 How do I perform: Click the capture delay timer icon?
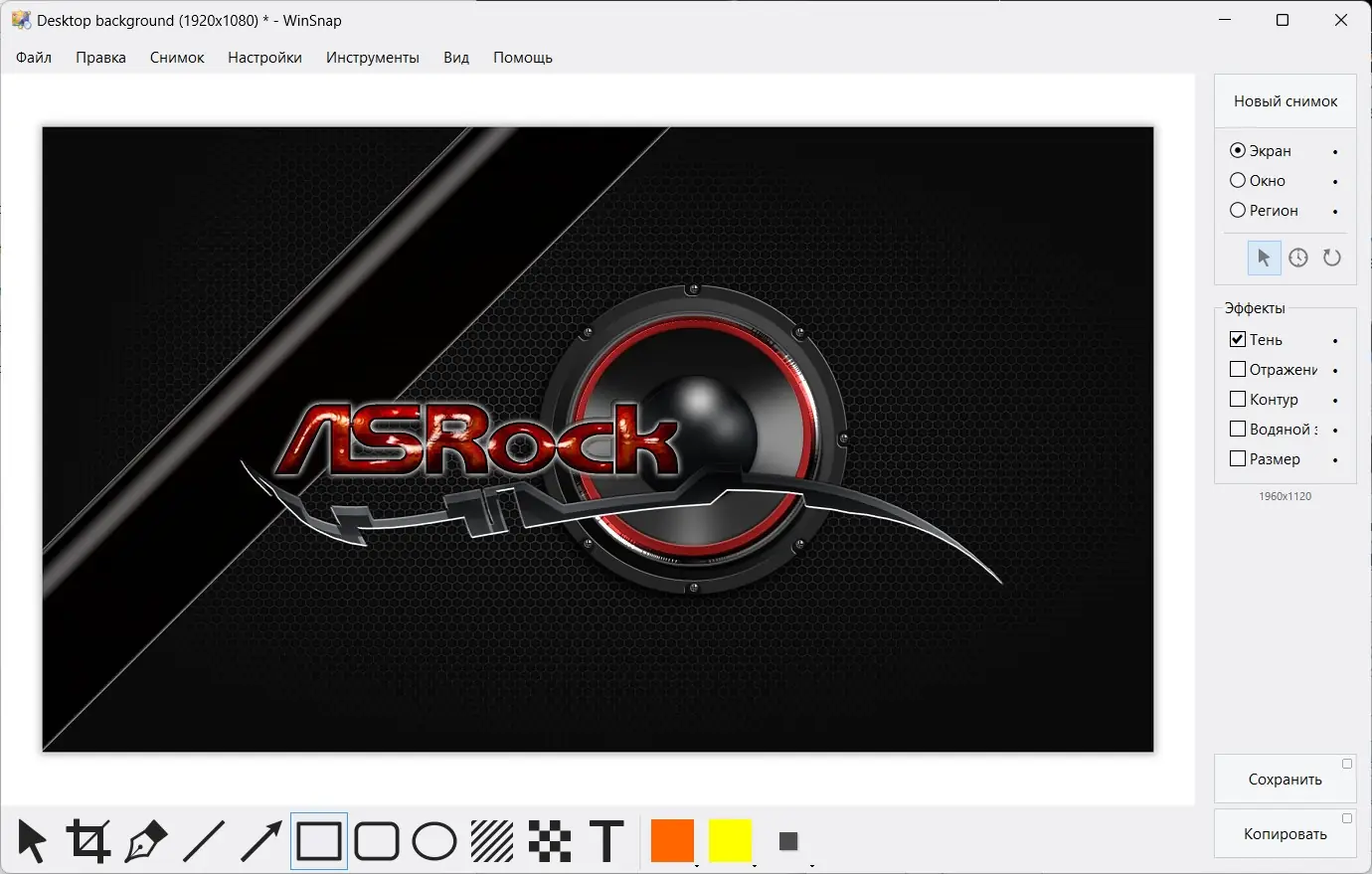tap(1298, 259)
